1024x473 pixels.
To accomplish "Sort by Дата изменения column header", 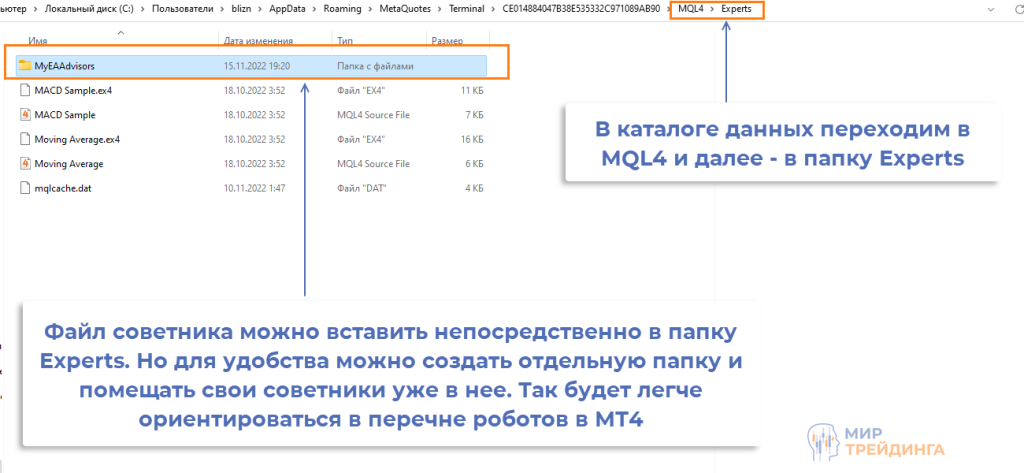I will 259,41.
